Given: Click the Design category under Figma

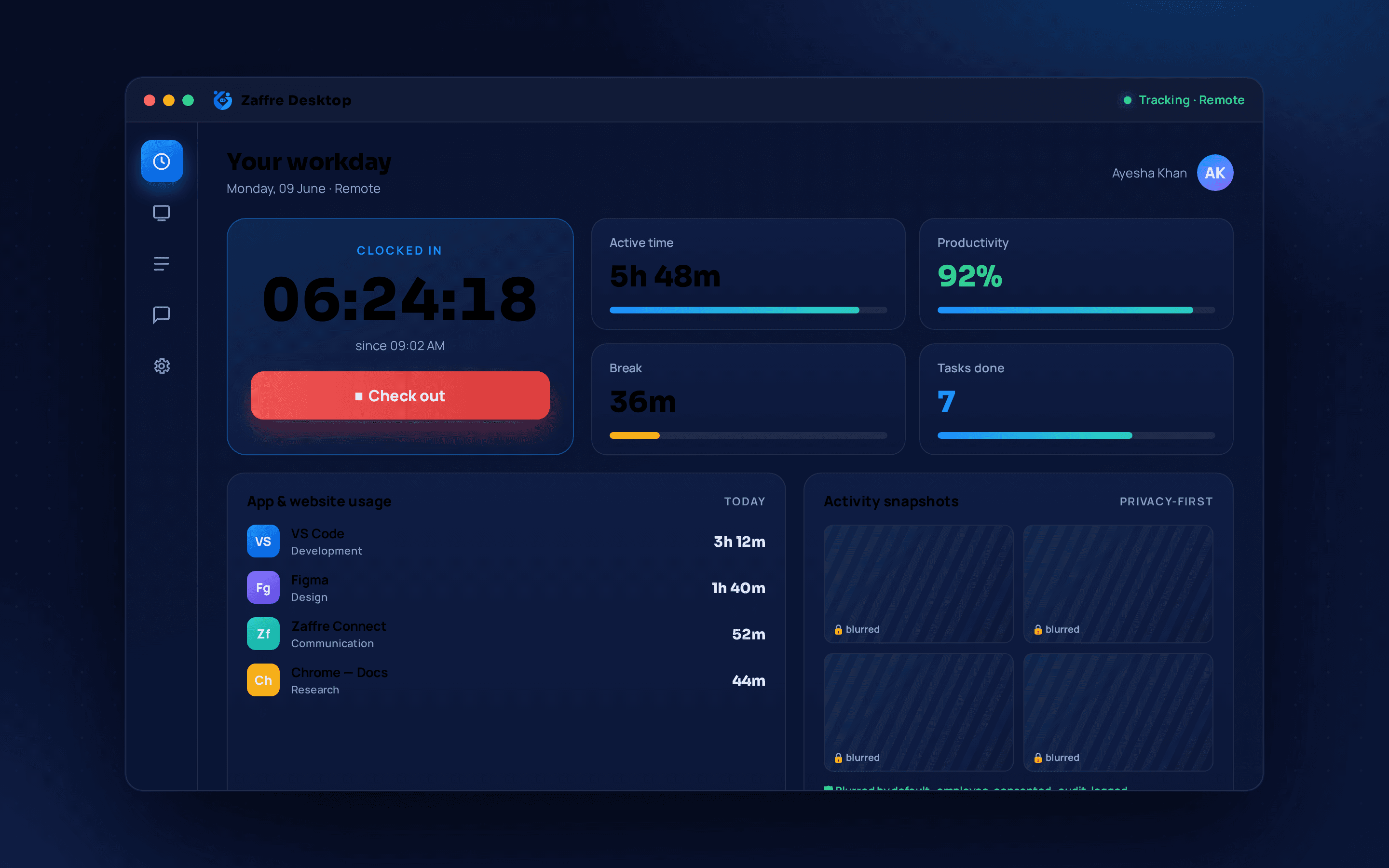Looking at the screenshot, I should coord(309,597).
